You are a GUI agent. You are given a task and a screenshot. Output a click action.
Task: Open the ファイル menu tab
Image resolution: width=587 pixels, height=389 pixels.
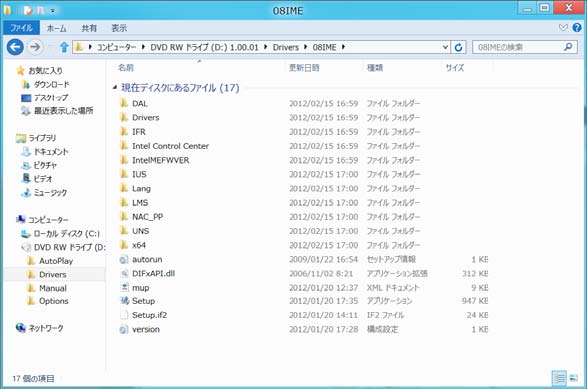click(21, 28)
